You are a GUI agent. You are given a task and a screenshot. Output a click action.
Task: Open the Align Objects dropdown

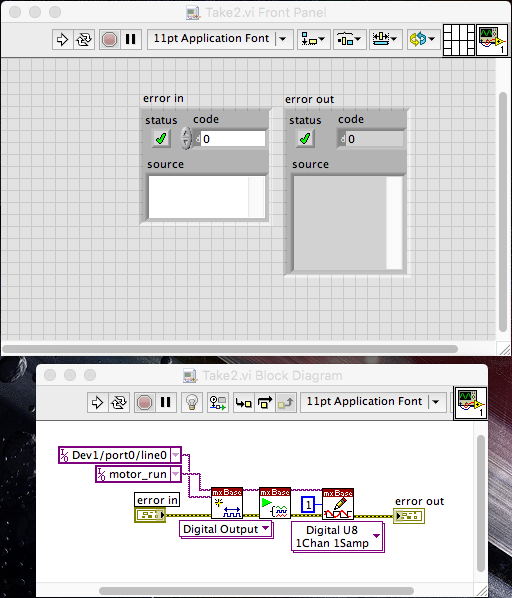[314, 39]
